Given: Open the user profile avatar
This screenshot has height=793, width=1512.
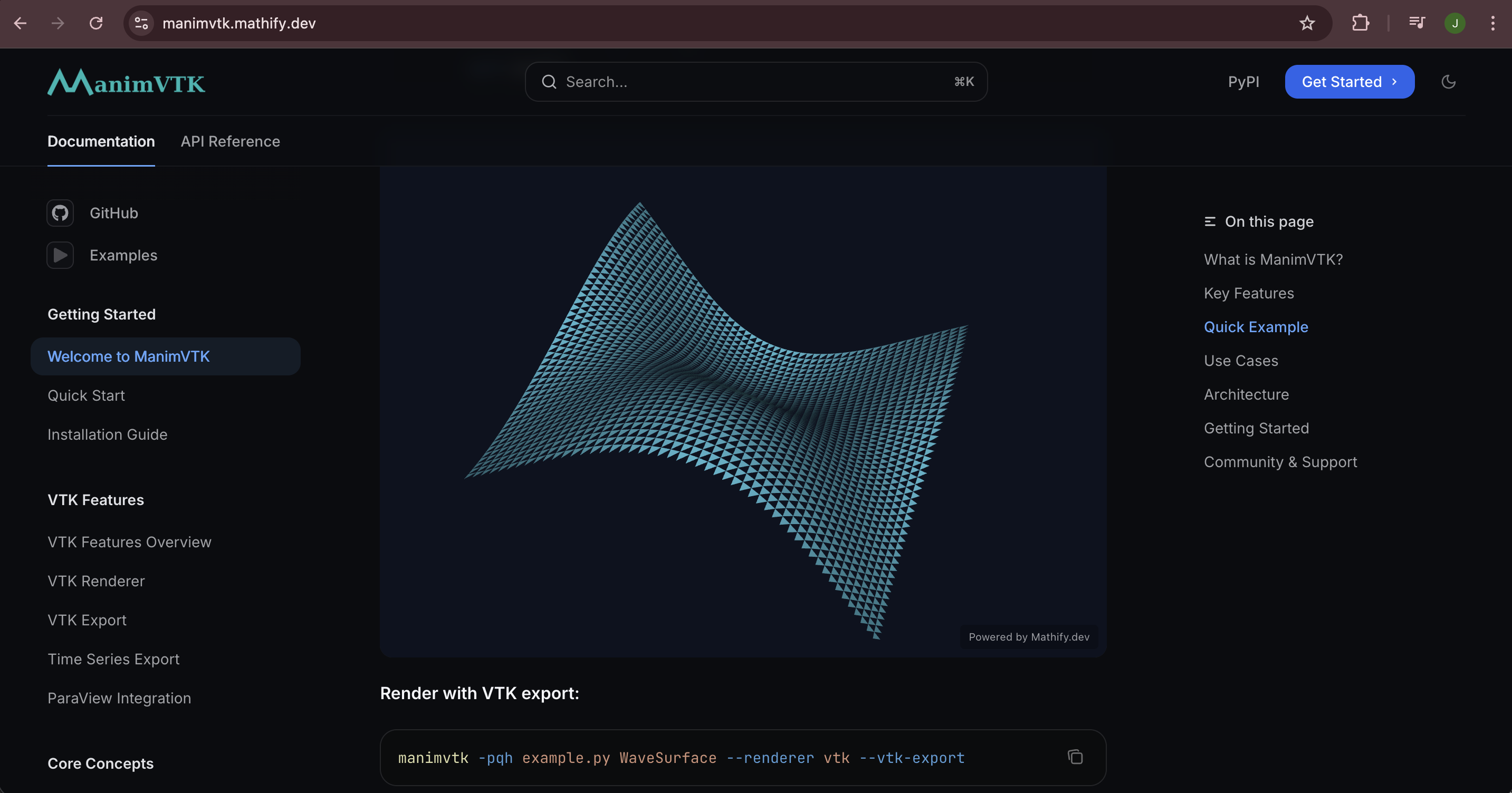Looking at the screenshot, I should 1454,23.
